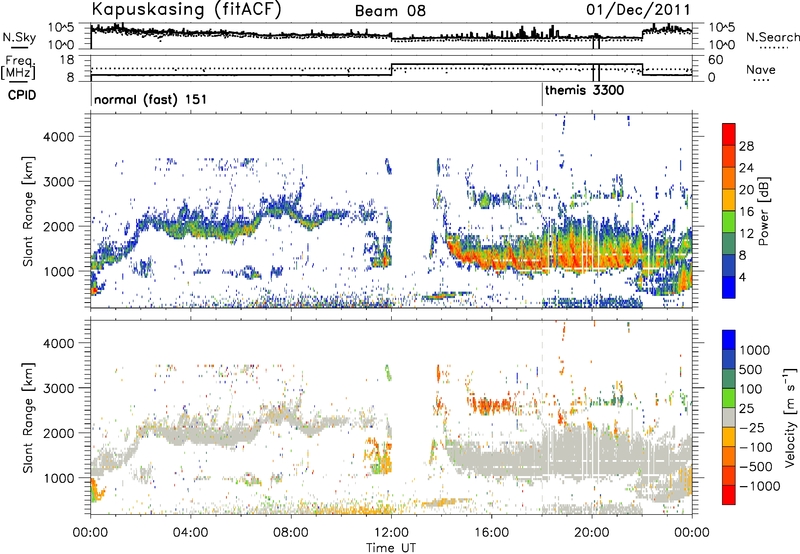The height and width of the screenshot is (554, 800).
Task: Click the 28 tick on Power colorbar
Action: pos(746,146)
